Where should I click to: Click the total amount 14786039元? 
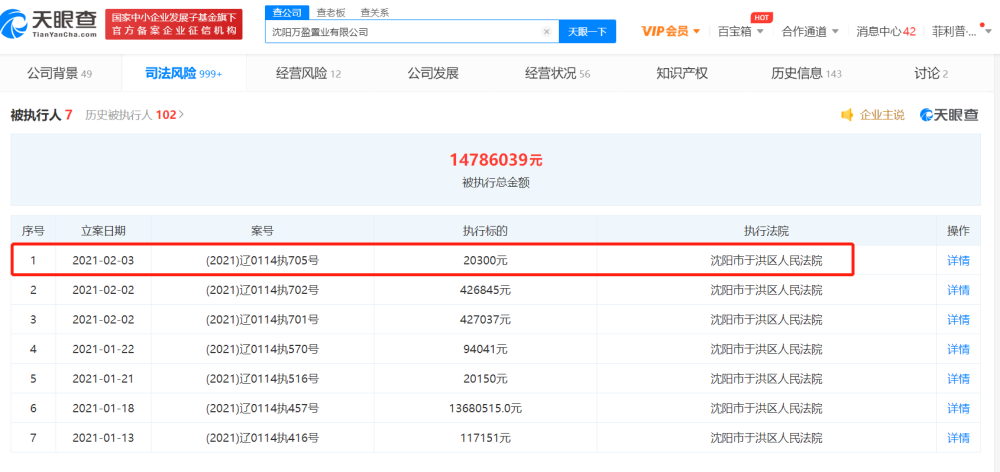[496, 160]
